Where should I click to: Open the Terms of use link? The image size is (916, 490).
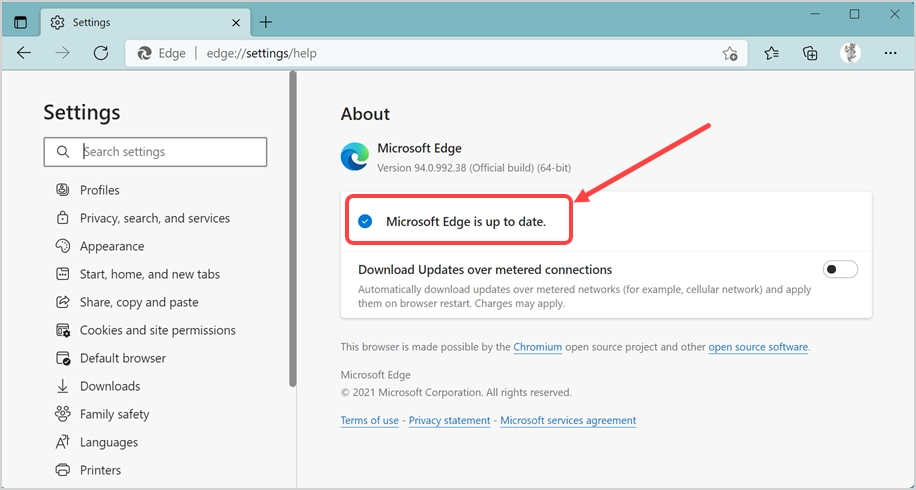pyautogui.click(x=369, y=420)
